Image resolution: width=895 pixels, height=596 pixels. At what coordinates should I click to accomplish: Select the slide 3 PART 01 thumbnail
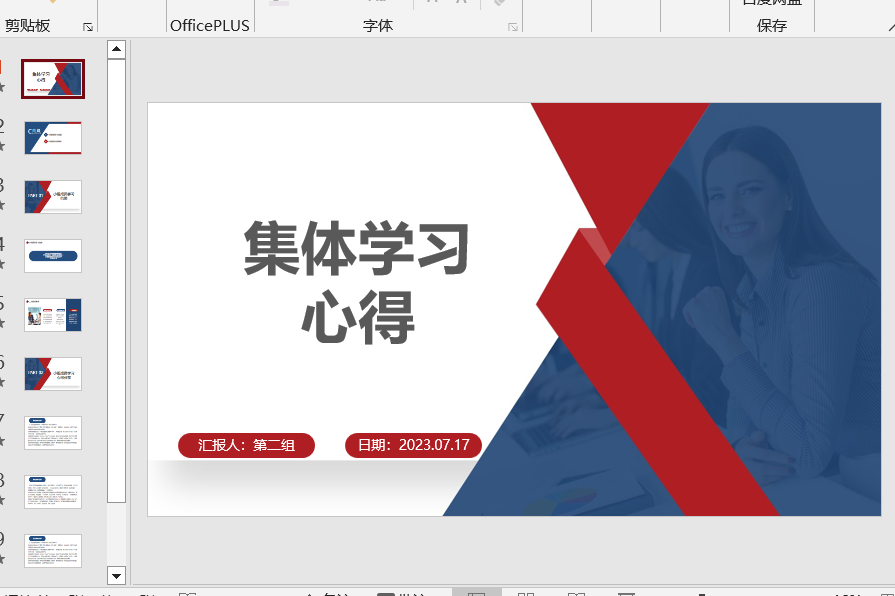coord(53,197)
